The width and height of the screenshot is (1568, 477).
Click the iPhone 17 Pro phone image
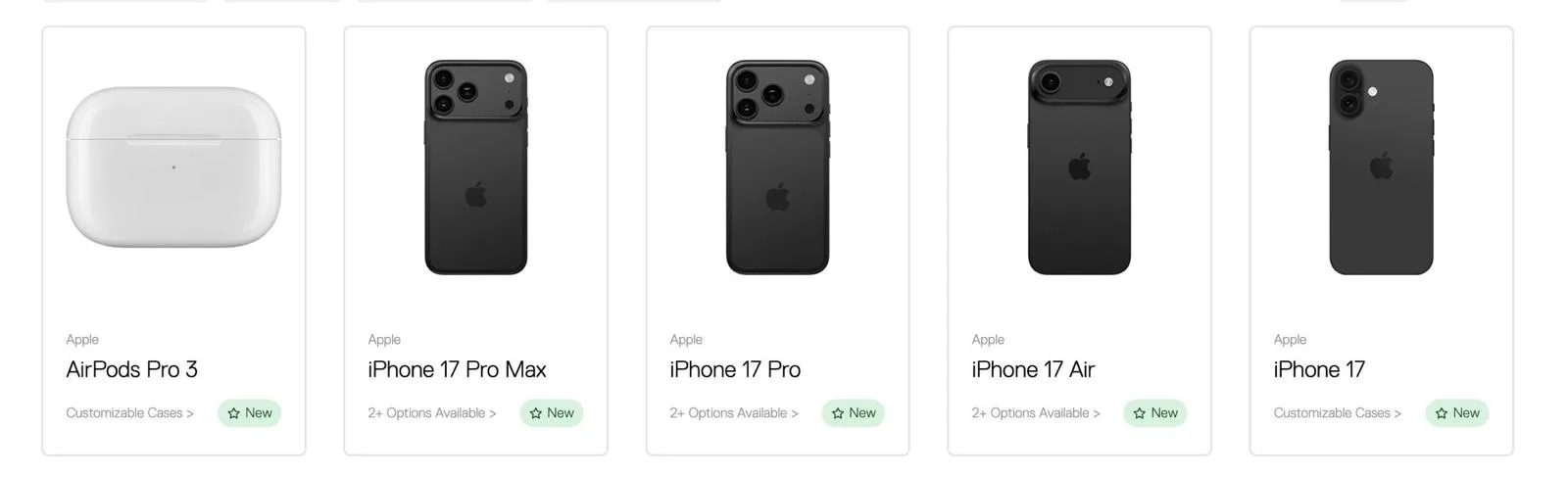tap(777, 167)
